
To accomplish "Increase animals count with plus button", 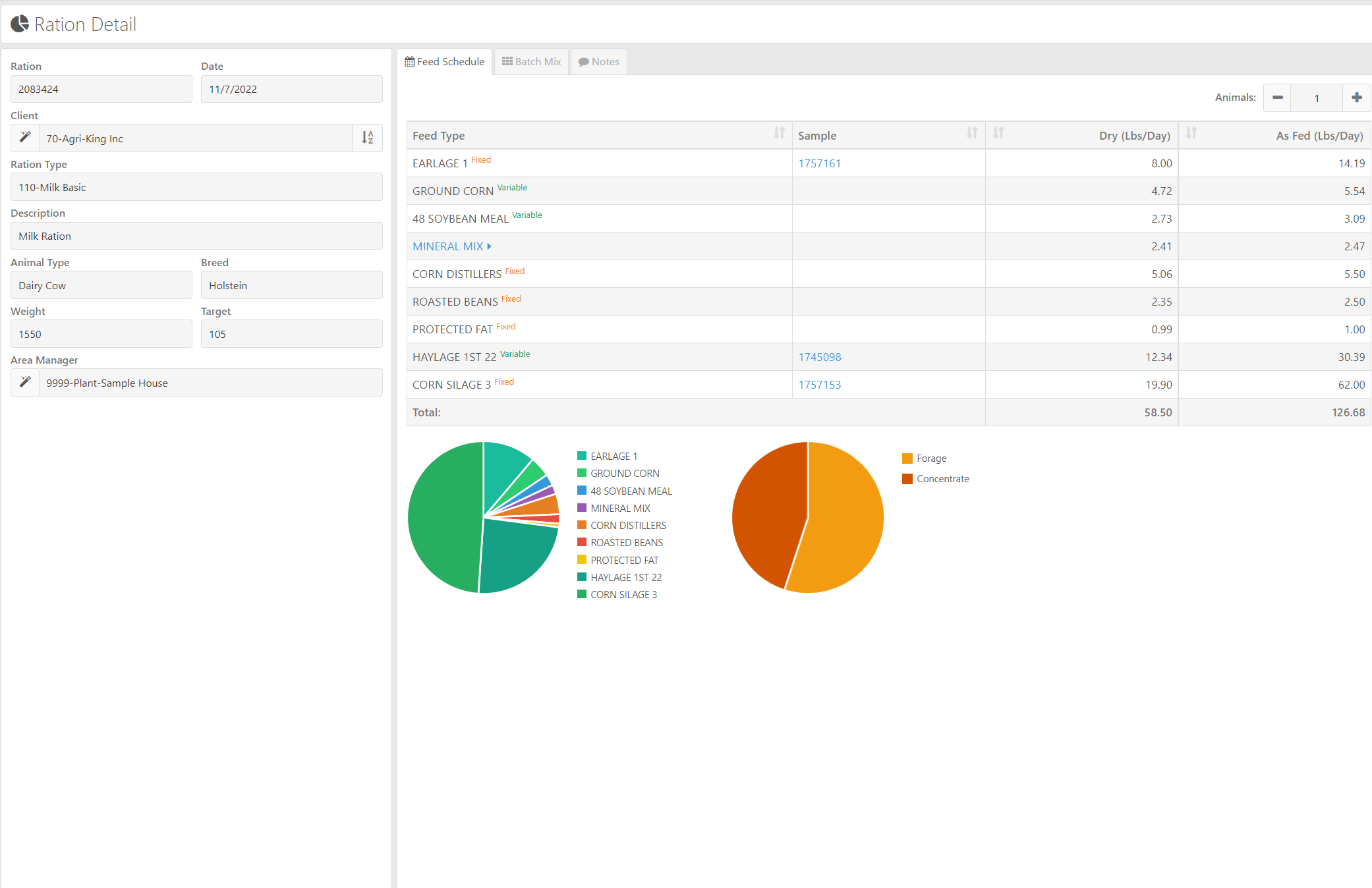I will (1356, 97).
